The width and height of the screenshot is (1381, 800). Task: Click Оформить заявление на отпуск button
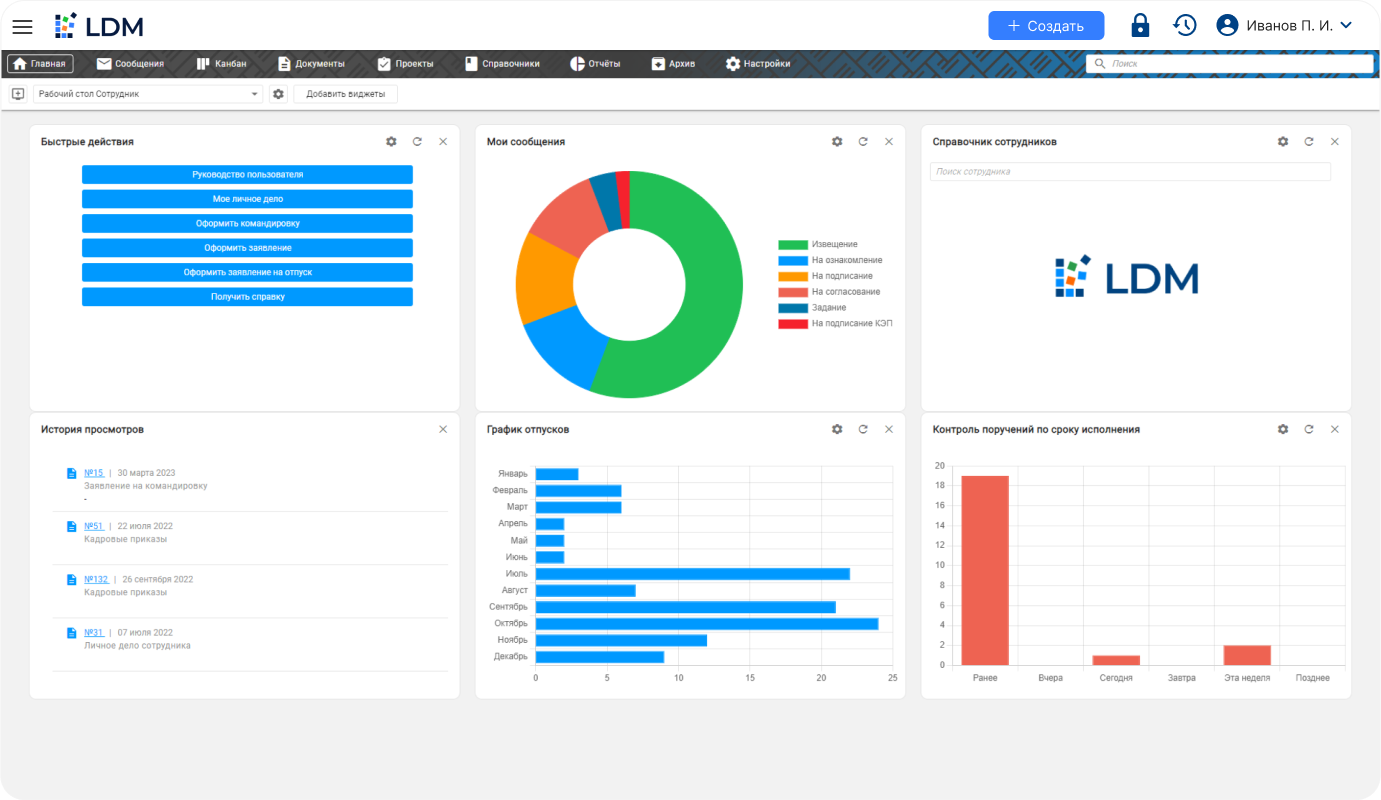(x=247, y=272)
